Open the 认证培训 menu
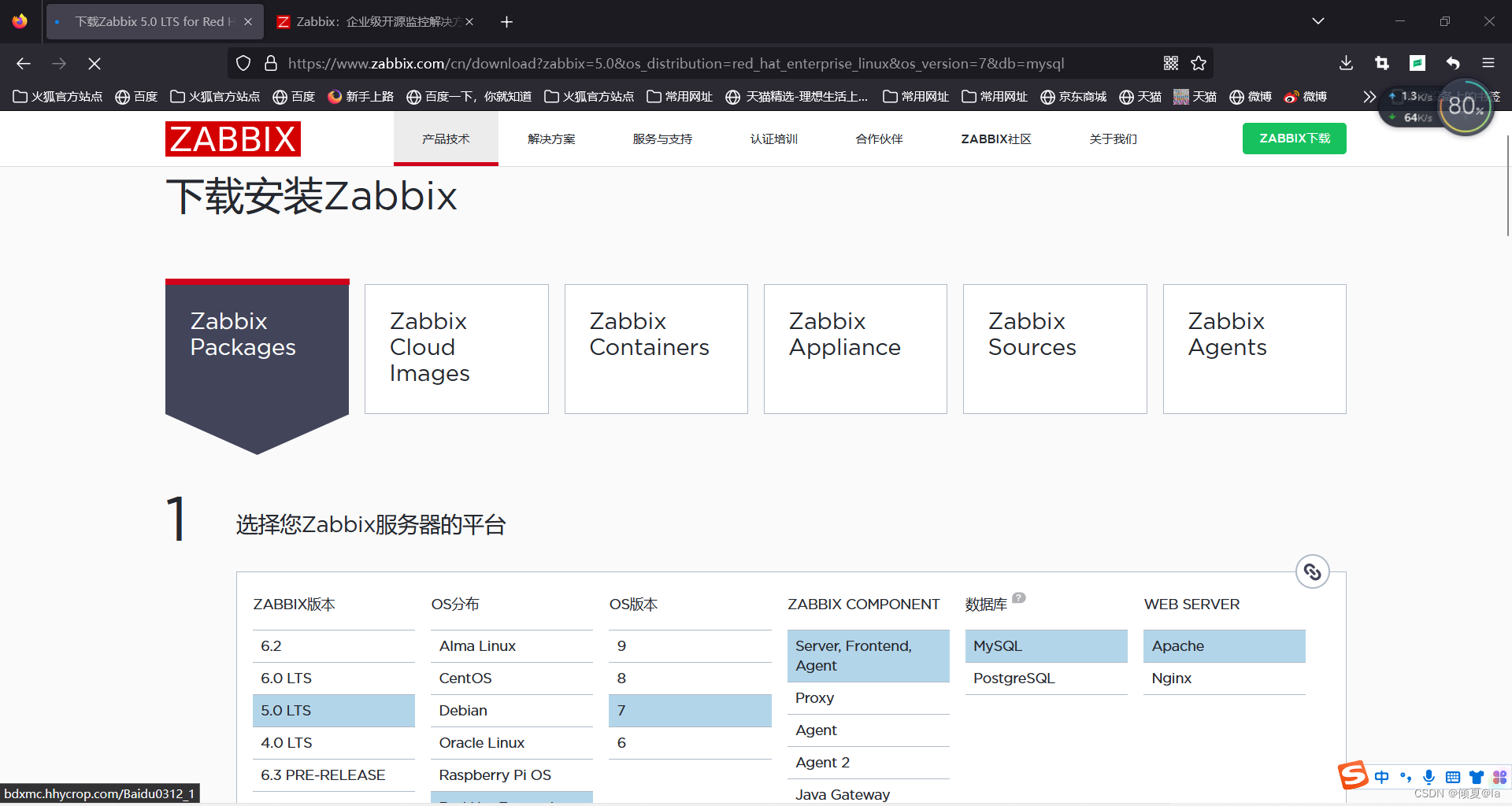1512x806 pixels. [x=773, y=139]
